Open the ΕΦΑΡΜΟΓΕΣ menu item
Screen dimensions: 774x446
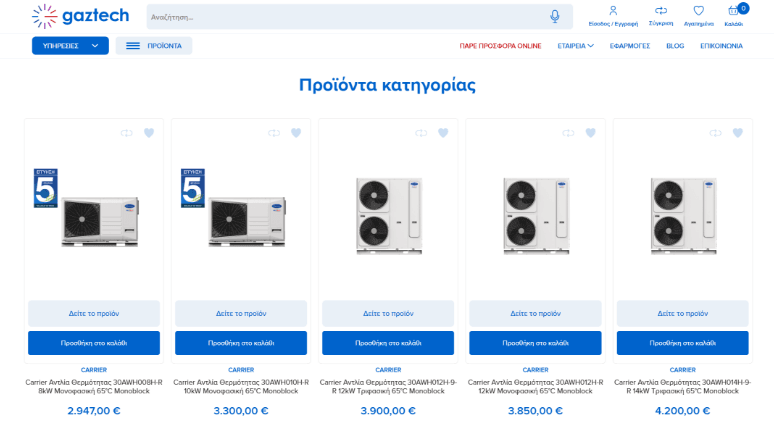coord(630,46)
